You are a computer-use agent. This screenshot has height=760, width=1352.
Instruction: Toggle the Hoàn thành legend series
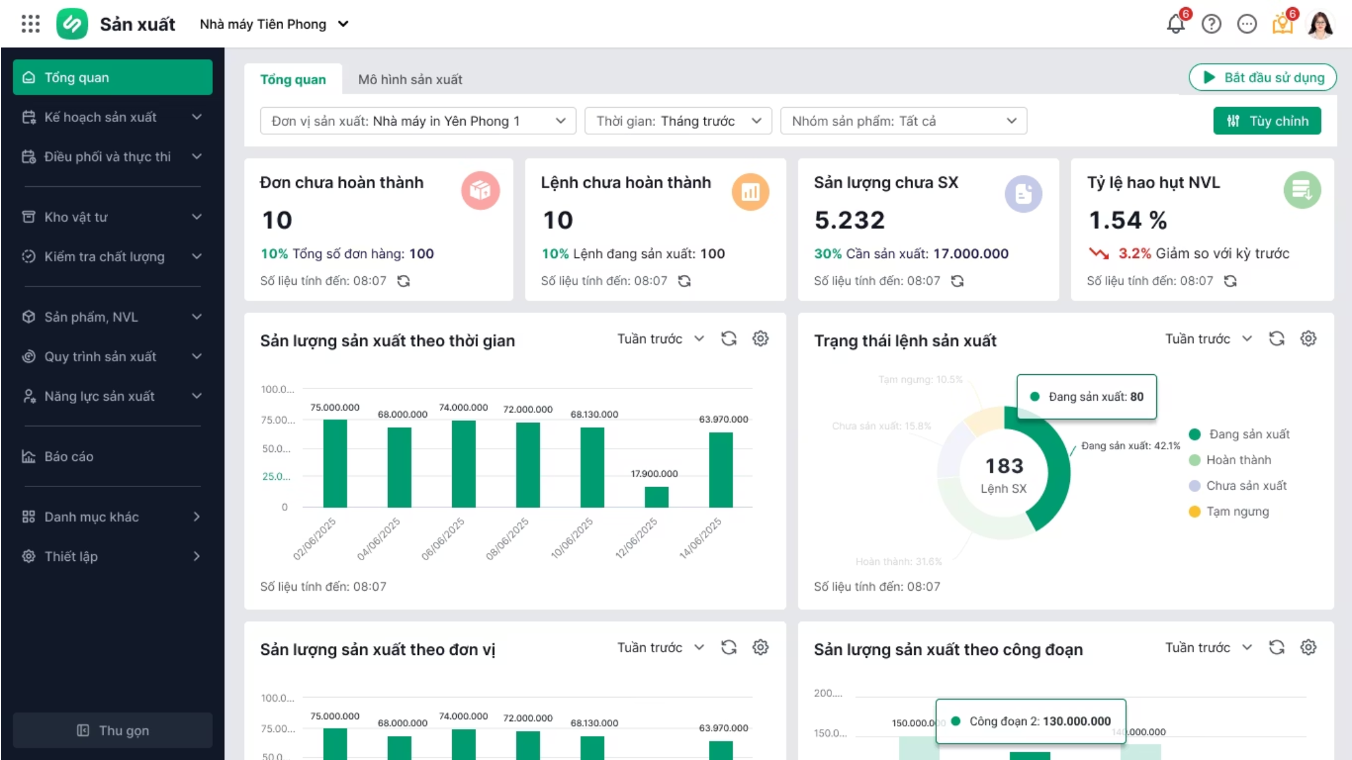pos(1238,460)
